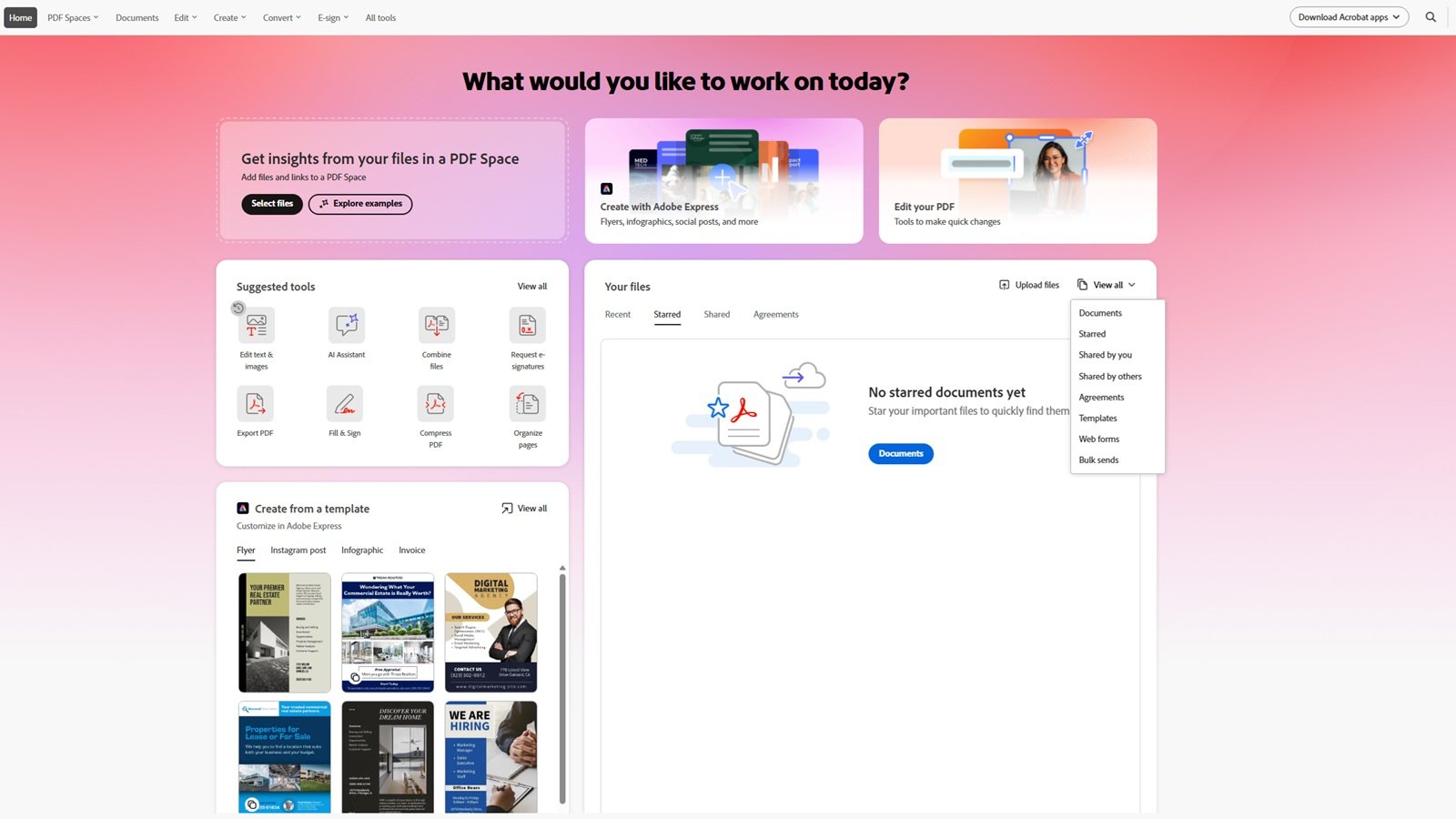
Task: Switch to the Infographic template tab
Action: click(x=361, y=550)
